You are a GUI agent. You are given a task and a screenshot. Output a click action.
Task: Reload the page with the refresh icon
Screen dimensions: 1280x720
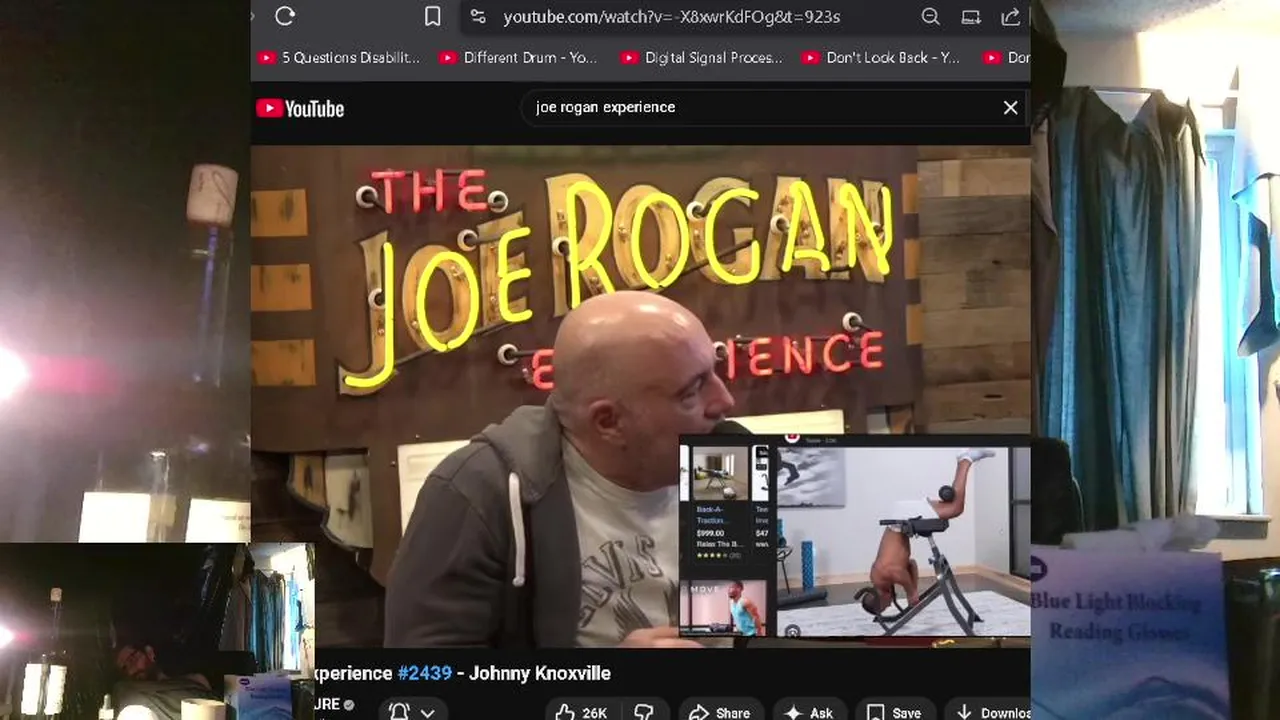pos(285,16)
